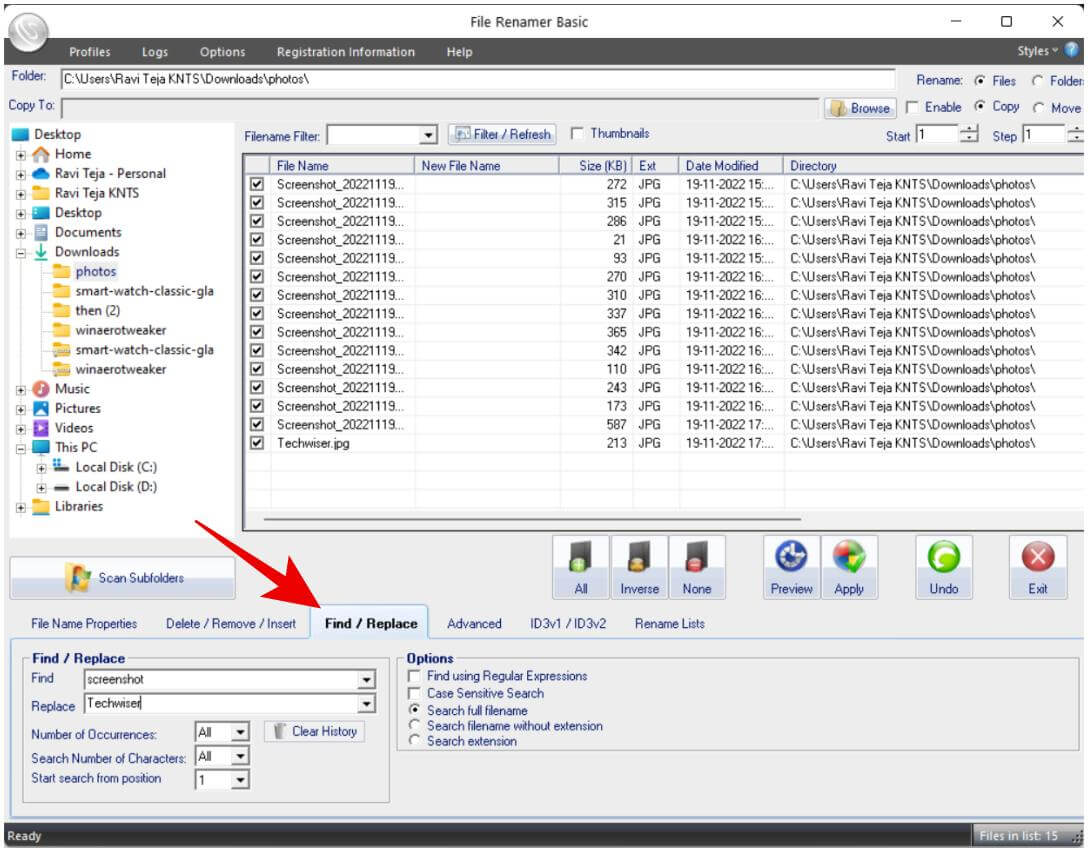1088x852 pixels.
Task: Apply the rename changes
Action: point(849,567)
